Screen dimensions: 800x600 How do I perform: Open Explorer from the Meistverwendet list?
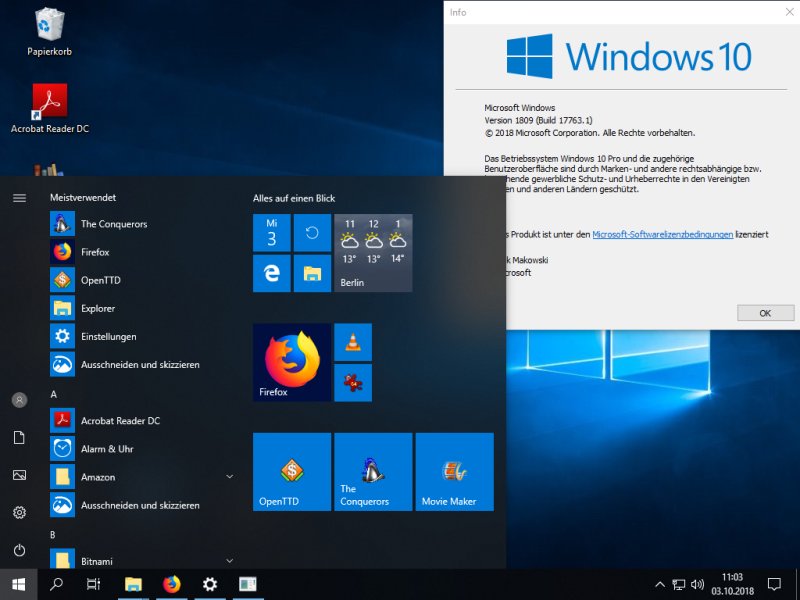point(142,308)
